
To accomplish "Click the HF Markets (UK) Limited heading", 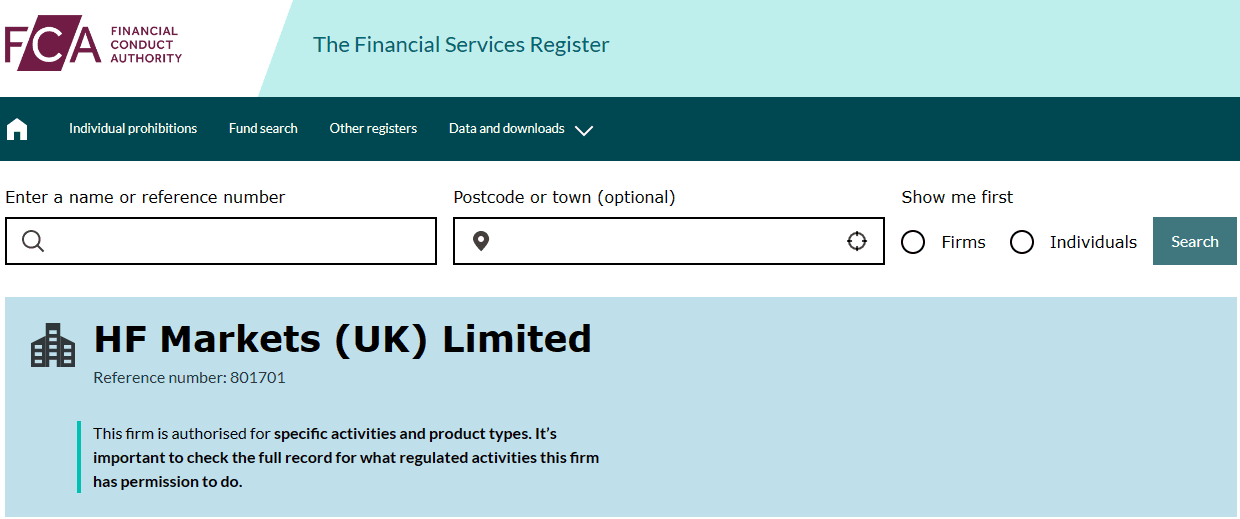I will pos(342,340).
